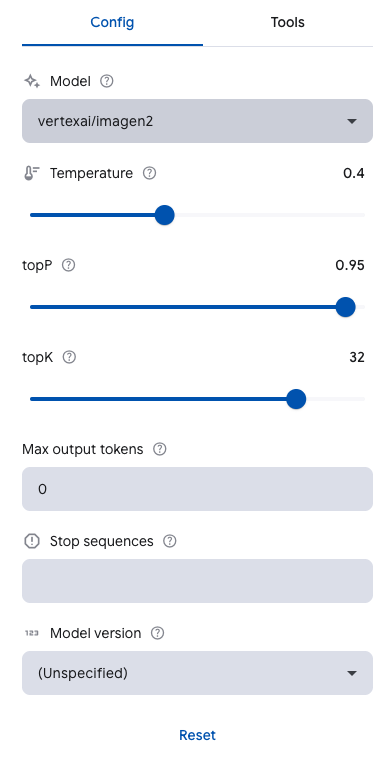Open the vertexai/imagen2 model dropdown
This screenshot has height=760, width=391.
tap(197, 121)
